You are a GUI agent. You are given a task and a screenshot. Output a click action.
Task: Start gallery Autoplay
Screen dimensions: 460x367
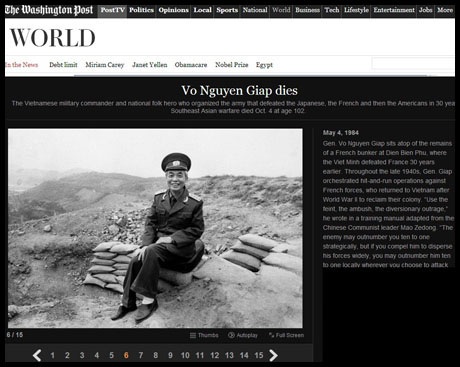[243, 335]
